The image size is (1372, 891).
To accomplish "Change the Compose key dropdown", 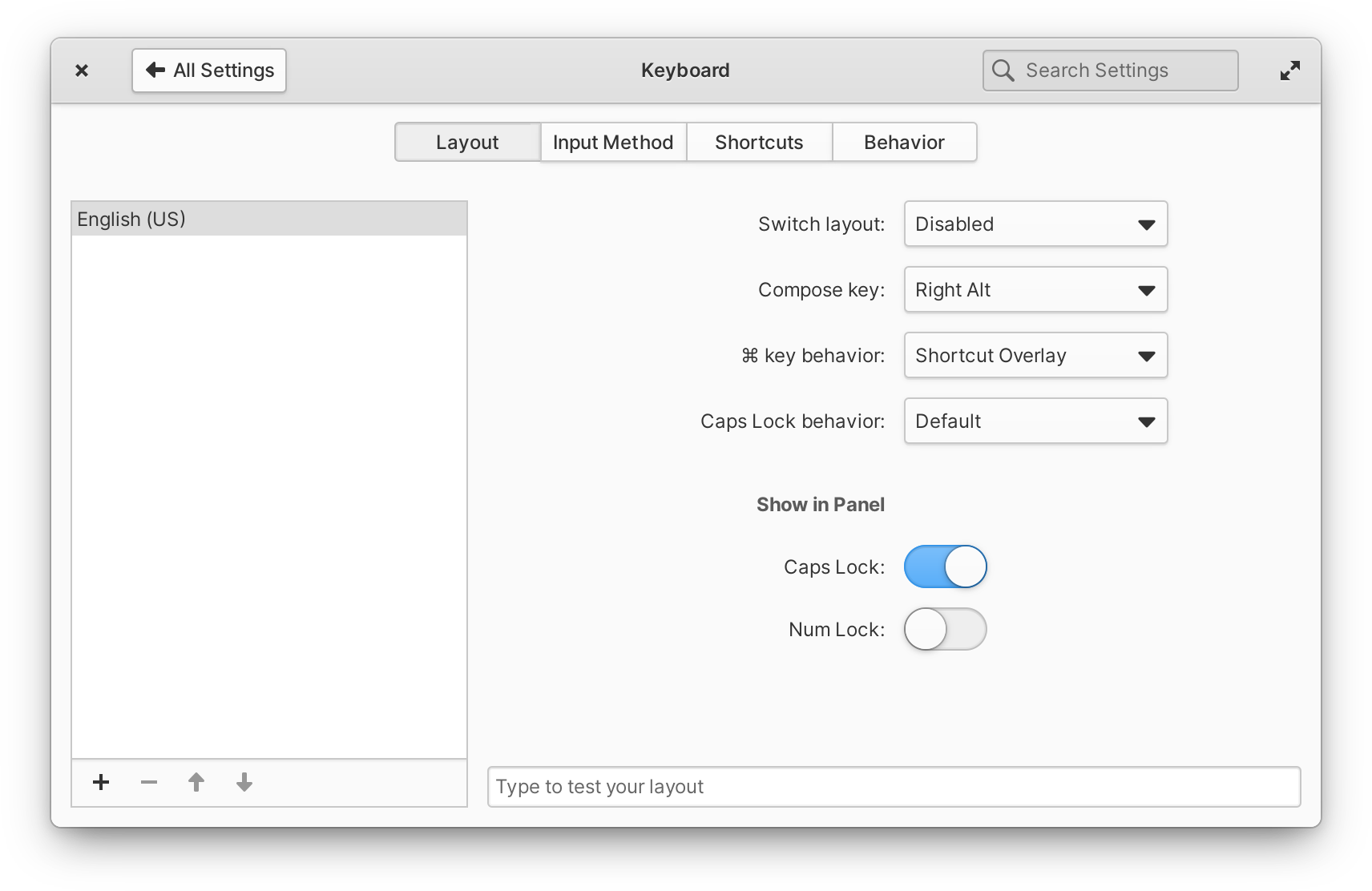I will [1035, 289].
